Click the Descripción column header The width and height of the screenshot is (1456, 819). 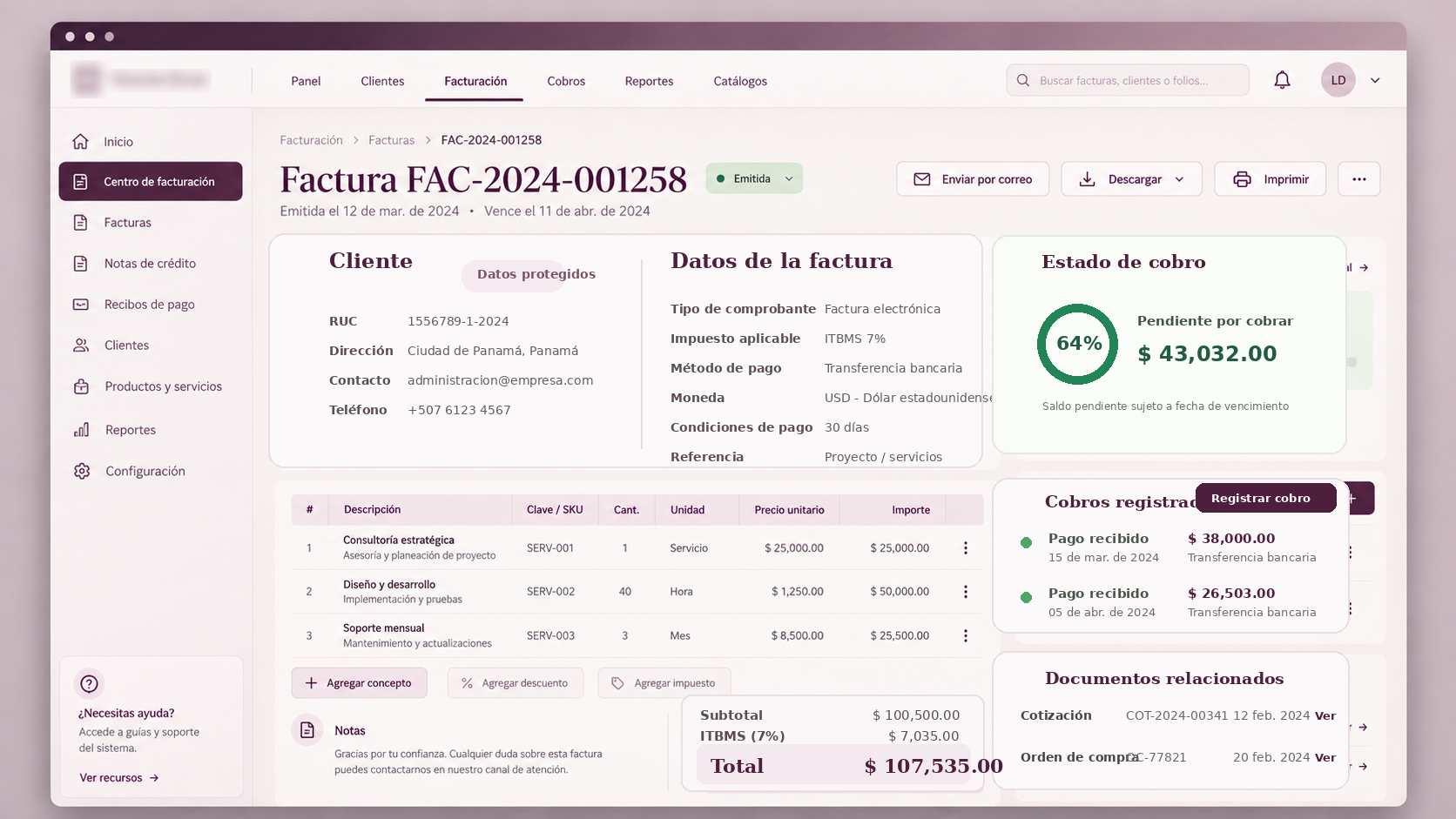pos(372,509)
